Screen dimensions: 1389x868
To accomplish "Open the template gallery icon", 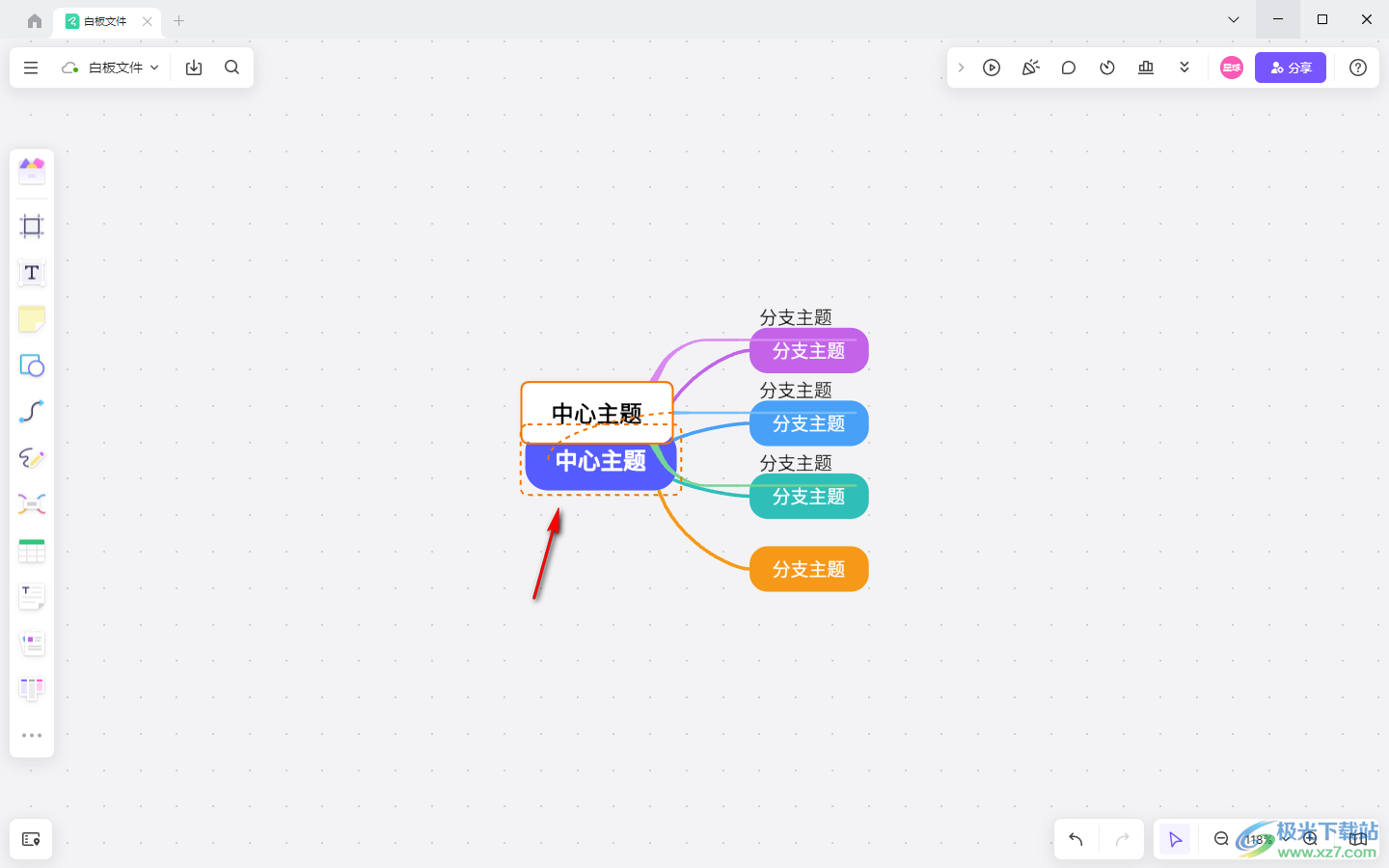I will [x=32, y=172].
